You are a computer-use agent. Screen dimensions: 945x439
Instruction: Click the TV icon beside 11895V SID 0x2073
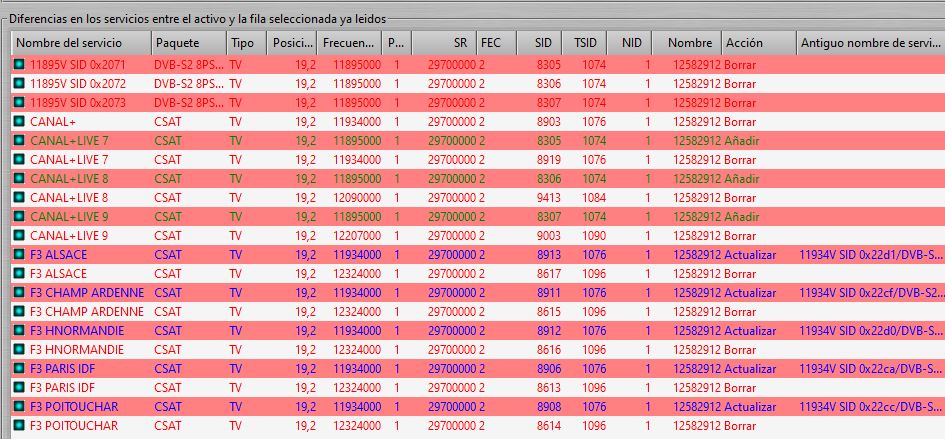[20, 103]
